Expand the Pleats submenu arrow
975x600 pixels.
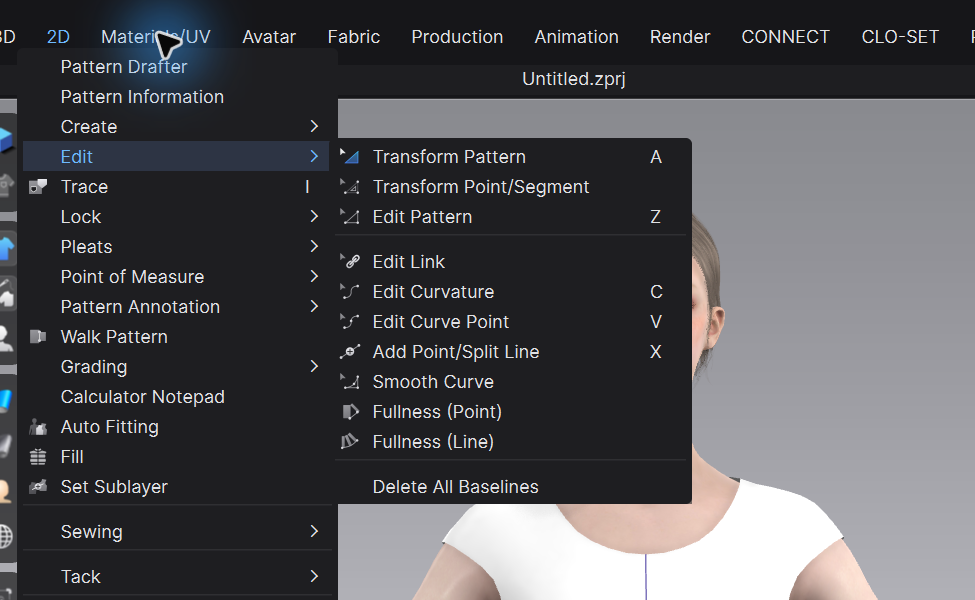[314, 246]
